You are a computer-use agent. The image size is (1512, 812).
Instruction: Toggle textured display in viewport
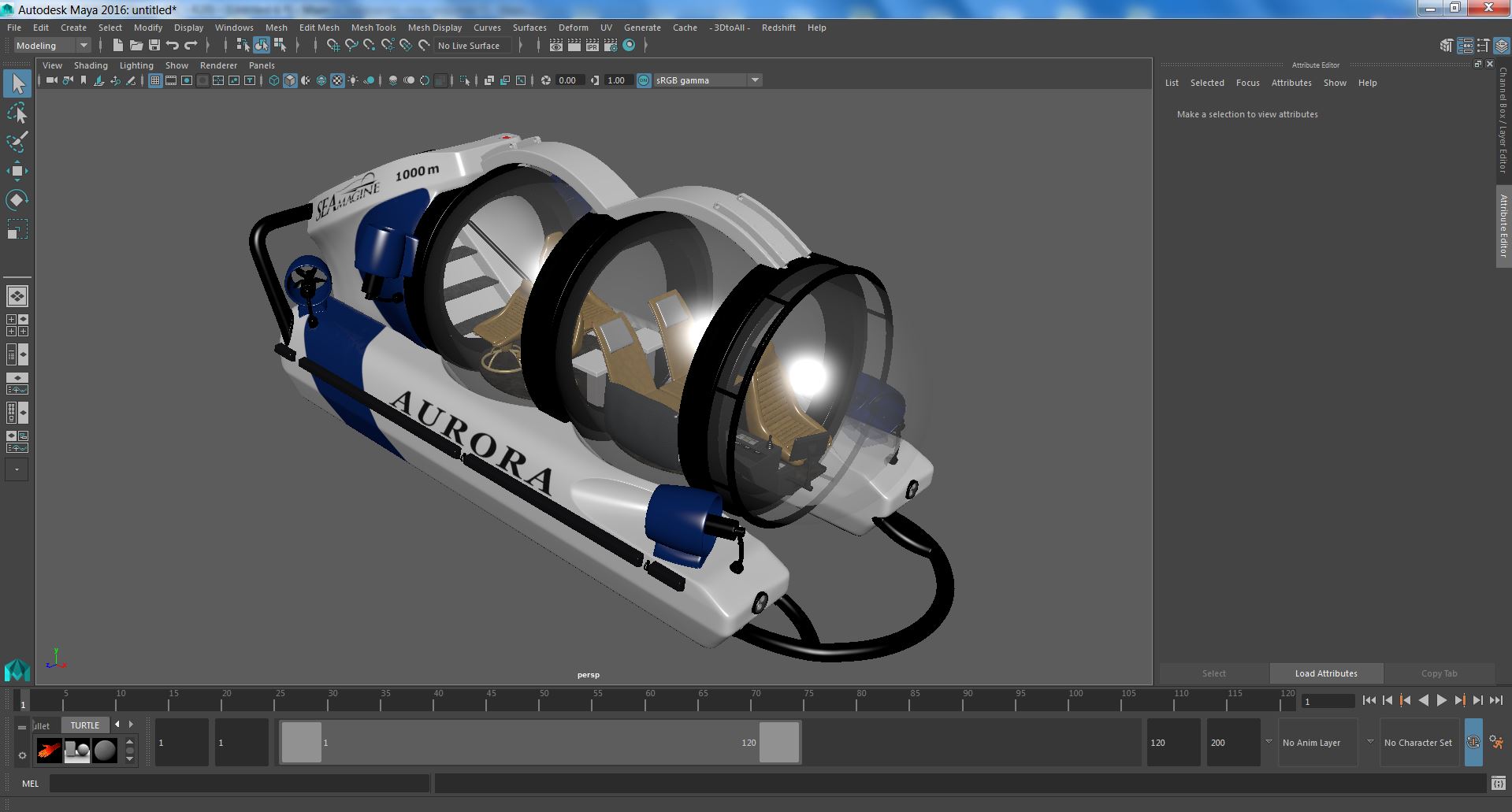[x=337, y=80]
